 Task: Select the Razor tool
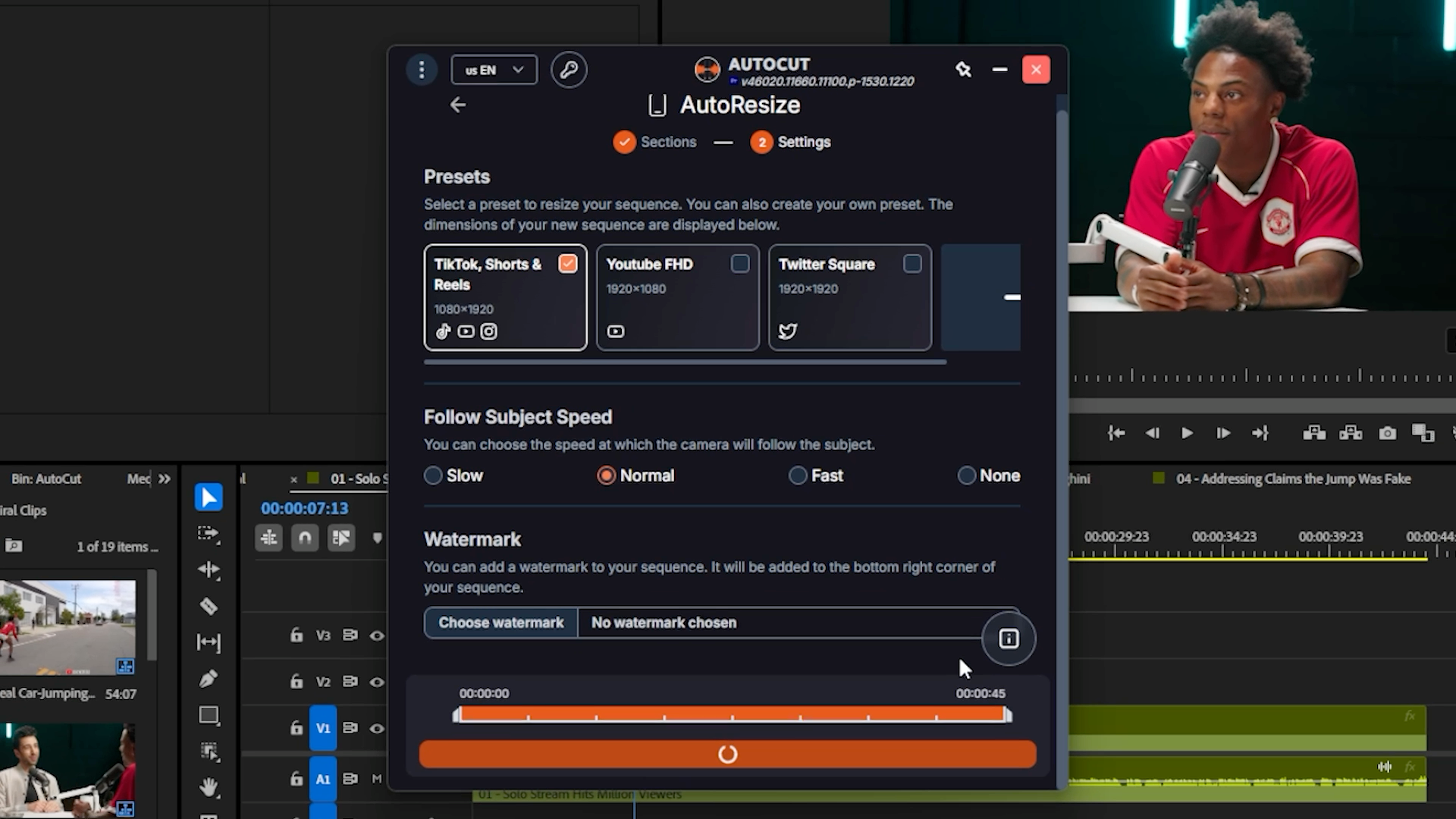click(x=209, y=607)
